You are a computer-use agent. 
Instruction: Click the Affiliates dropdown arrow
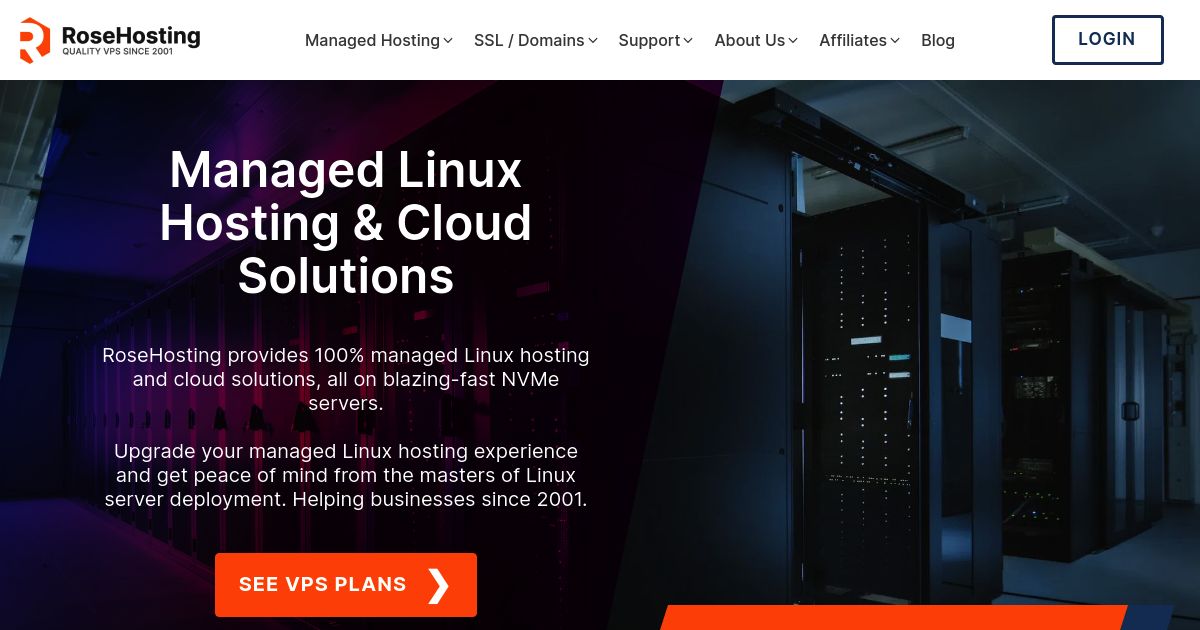[x=895, y=41]
